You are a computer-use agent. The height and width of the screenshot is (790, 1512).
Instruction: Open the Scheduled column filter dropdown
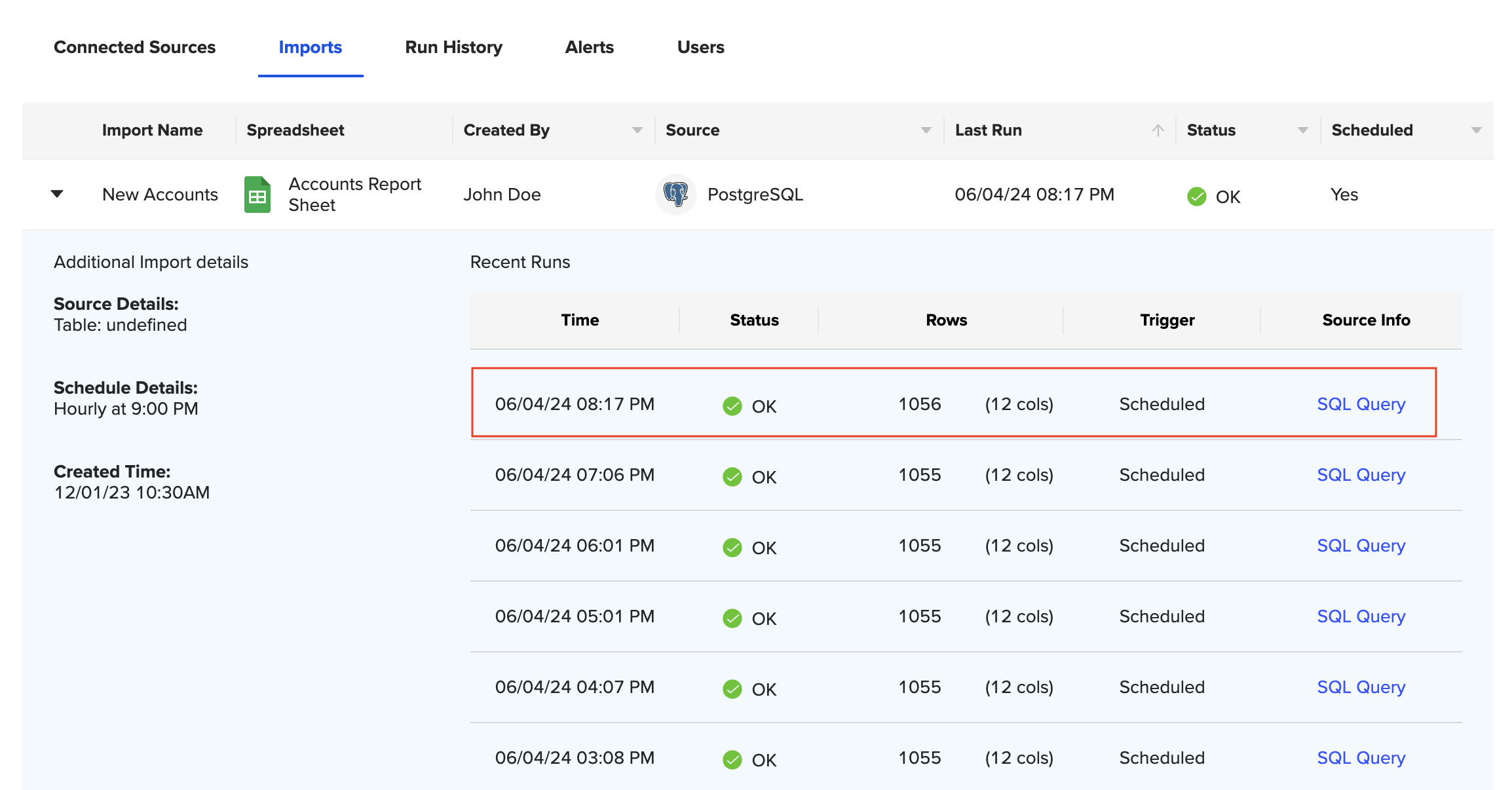[1476, 130]
